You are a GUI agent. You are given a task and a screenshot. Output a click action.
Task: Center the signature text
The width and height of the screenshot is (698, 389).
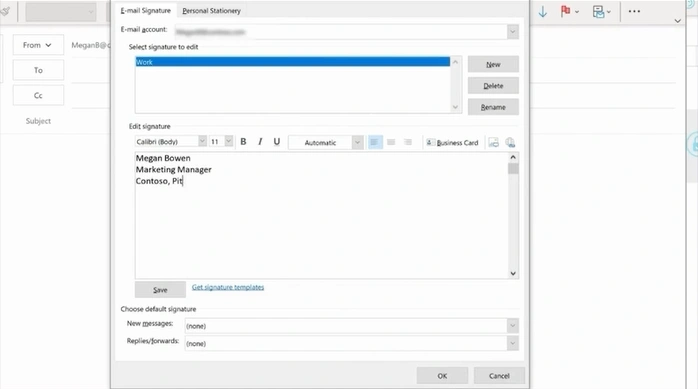391,142
